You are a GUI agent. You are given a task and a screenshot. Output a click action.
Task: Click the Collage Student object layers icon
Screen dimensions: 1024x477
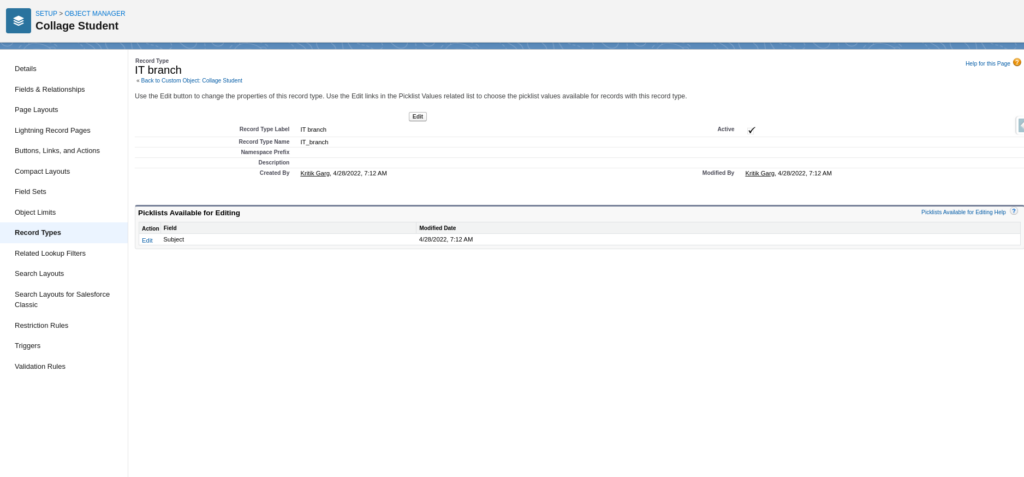pos(18,20)
